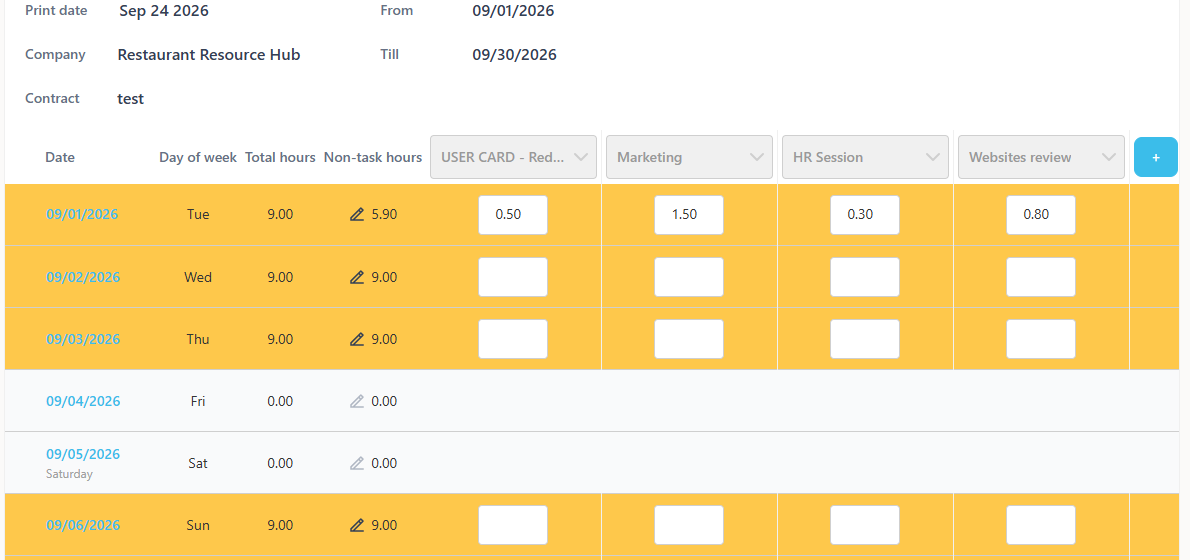Screen dimensions: 1190x560
Task: Click the contract value test
Action: point(131,99)
